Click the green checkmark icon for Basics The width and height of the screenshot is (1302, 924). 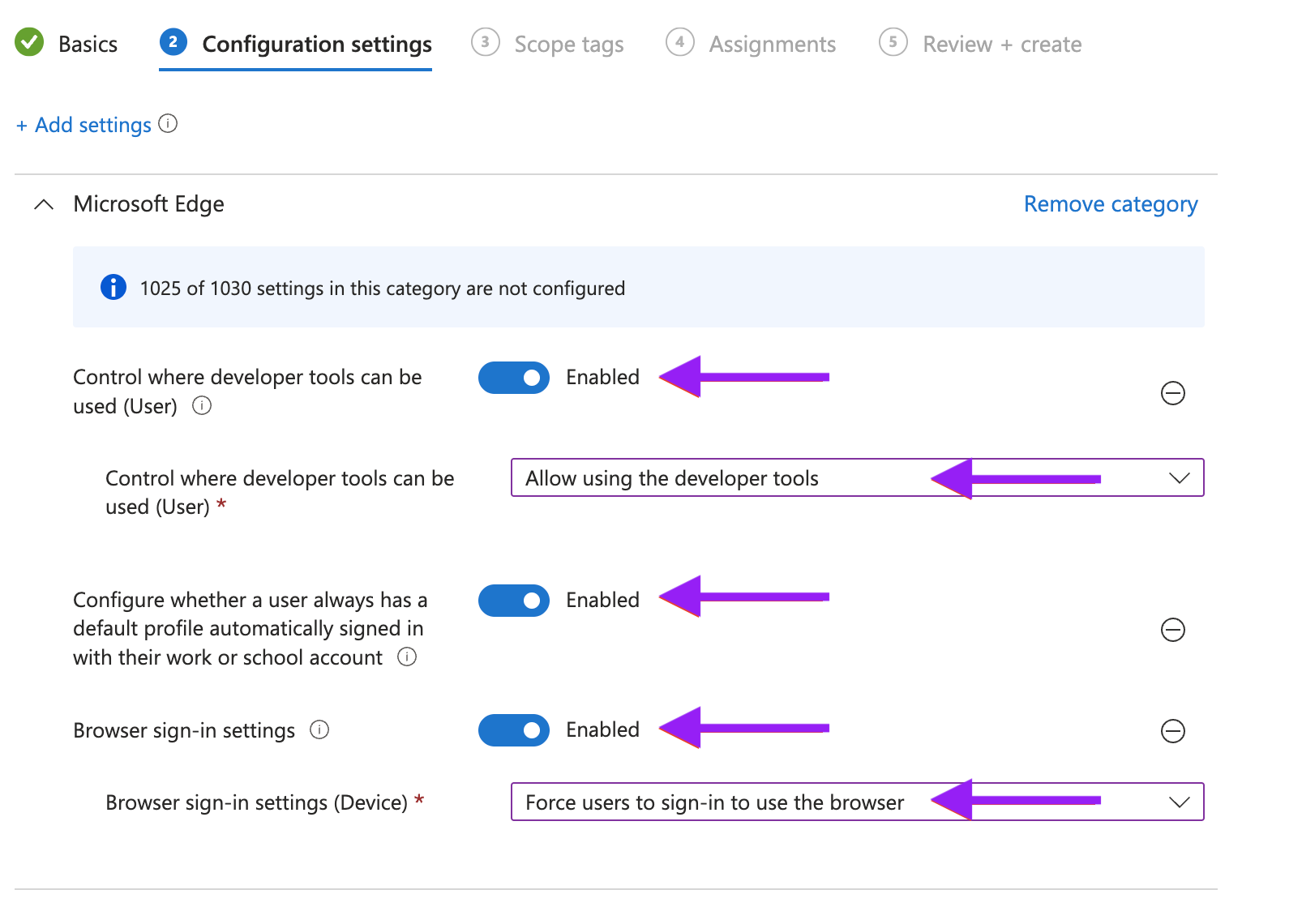(x=29, y=42)
